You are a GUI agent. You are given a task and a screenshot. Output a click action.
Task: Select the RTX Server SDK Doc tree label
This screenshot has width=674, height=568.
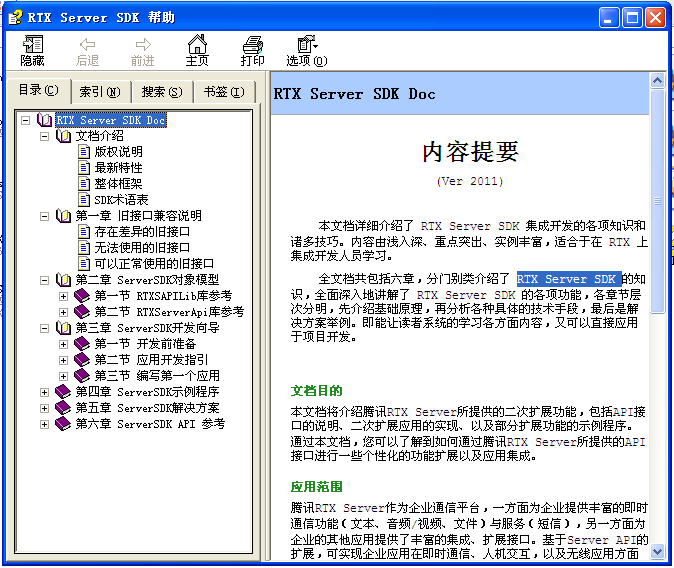111,120
